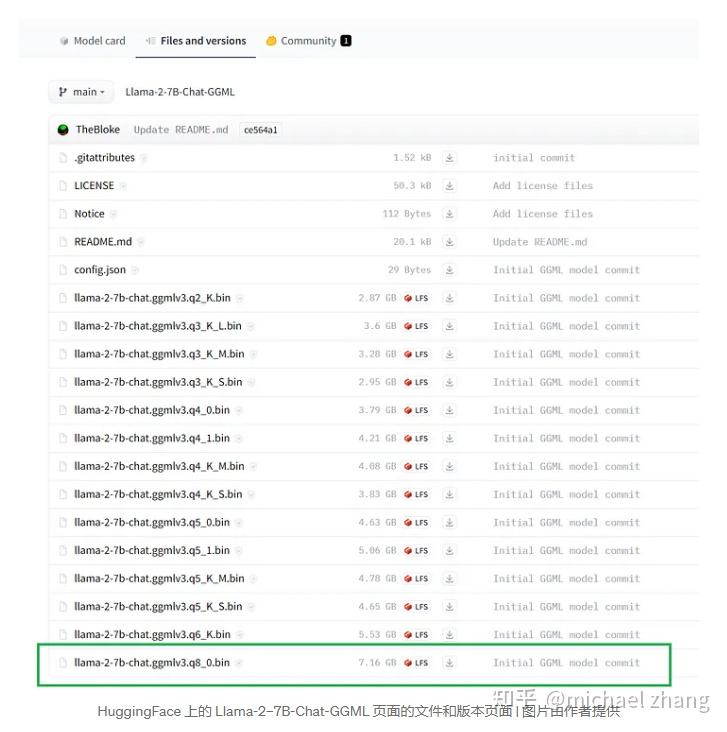Open Llama-2-7B-Chat-GGML repository root link

pyautogui.click(x=180, y=92)
